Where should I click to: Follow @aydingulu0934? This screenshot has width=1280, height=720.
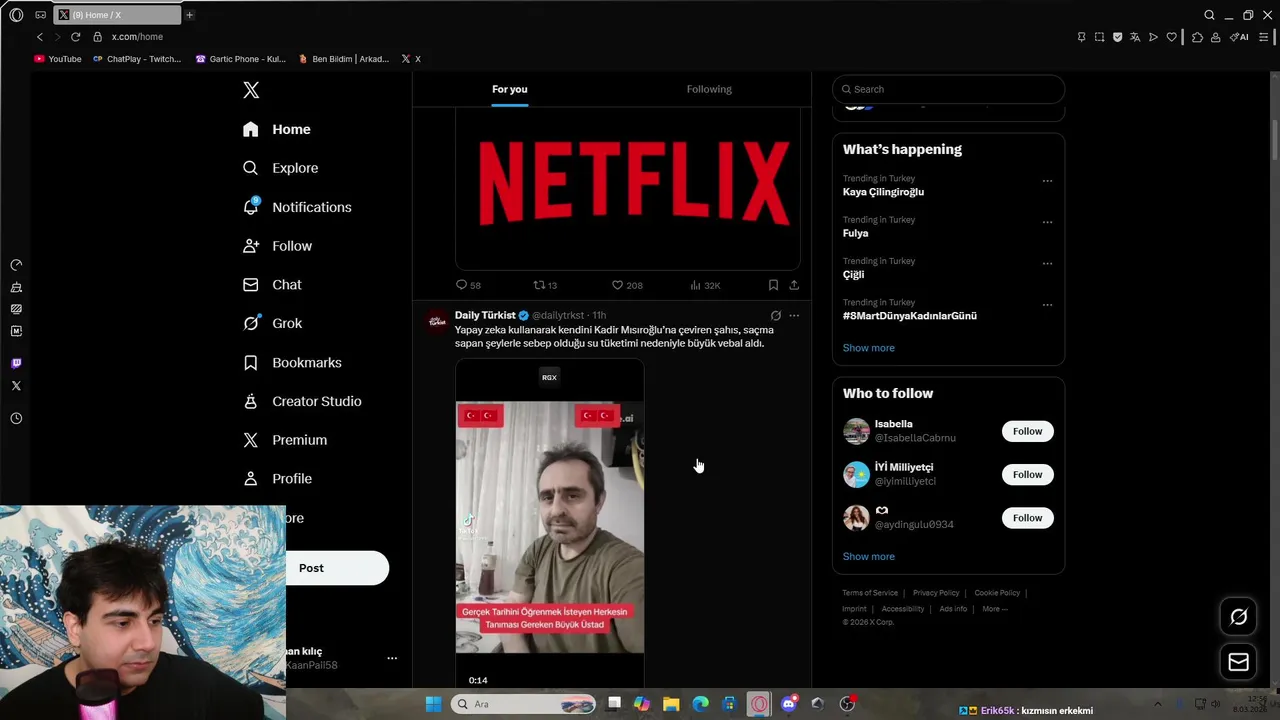pyautogui.click(x=1027, y=517)
